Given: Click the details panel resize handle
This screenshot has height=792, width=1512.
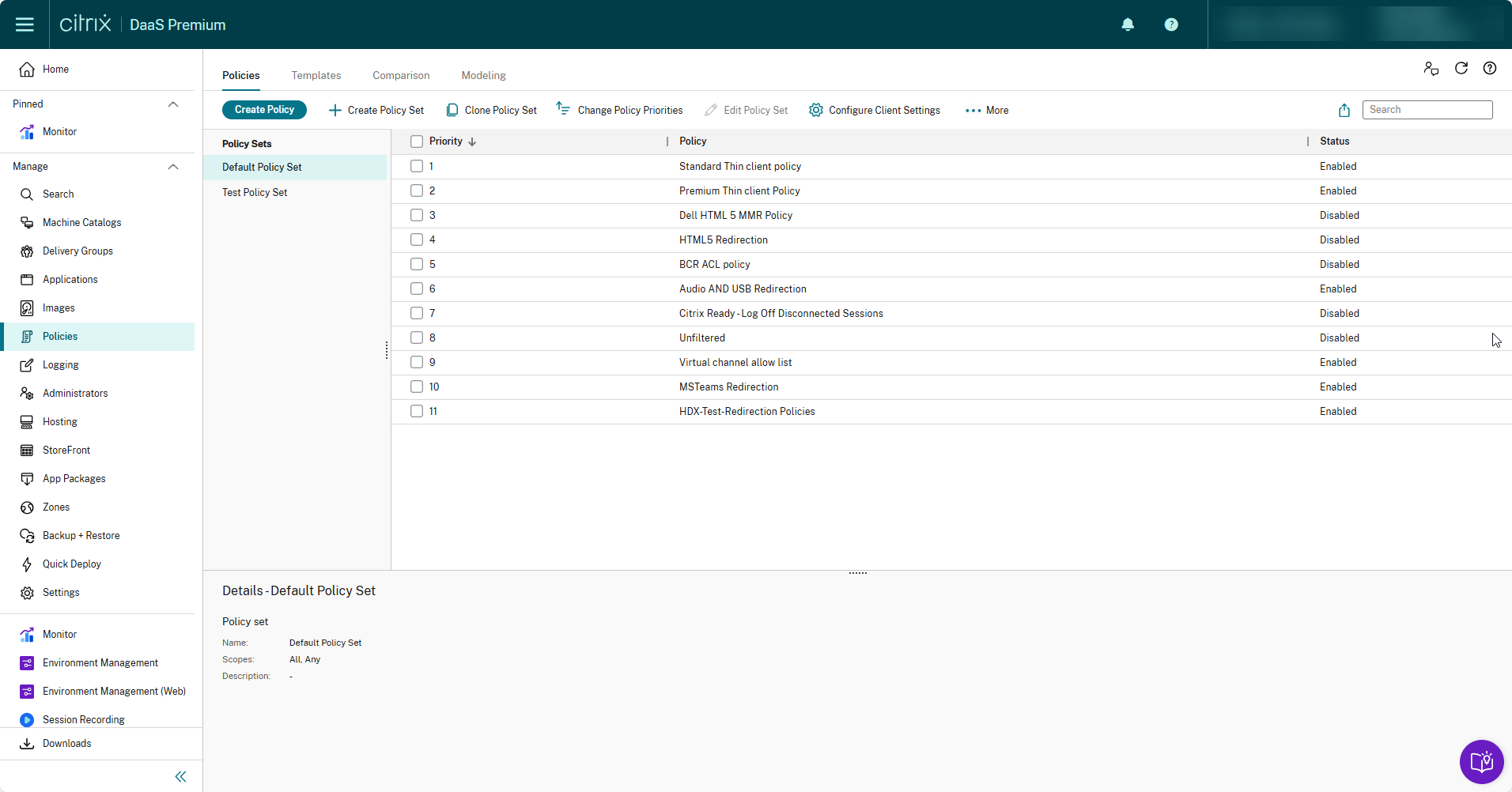Looking at the screenshot, I should 857,572.
